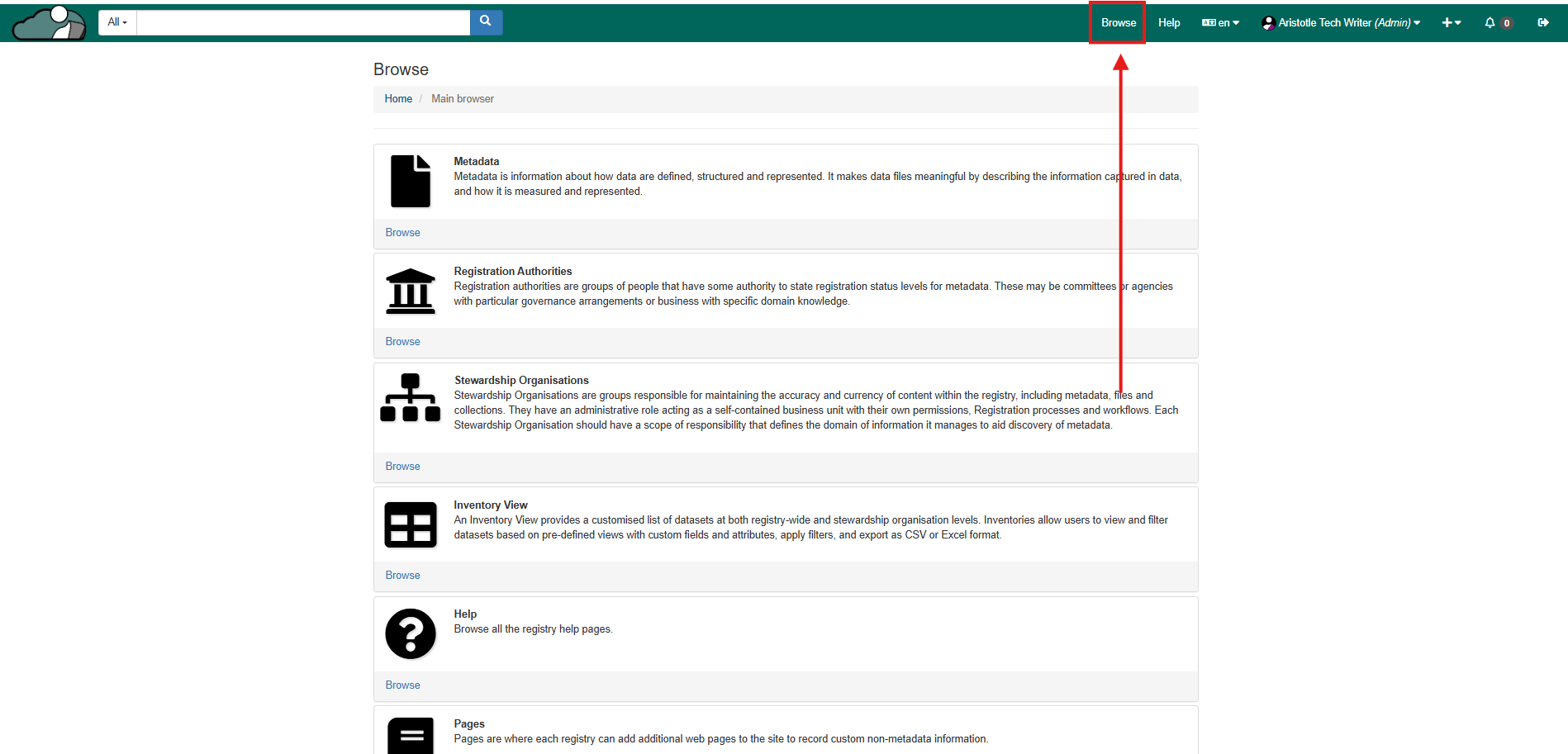
Task: Go to Home via the breadcrumb
Action: coord(398,98)
